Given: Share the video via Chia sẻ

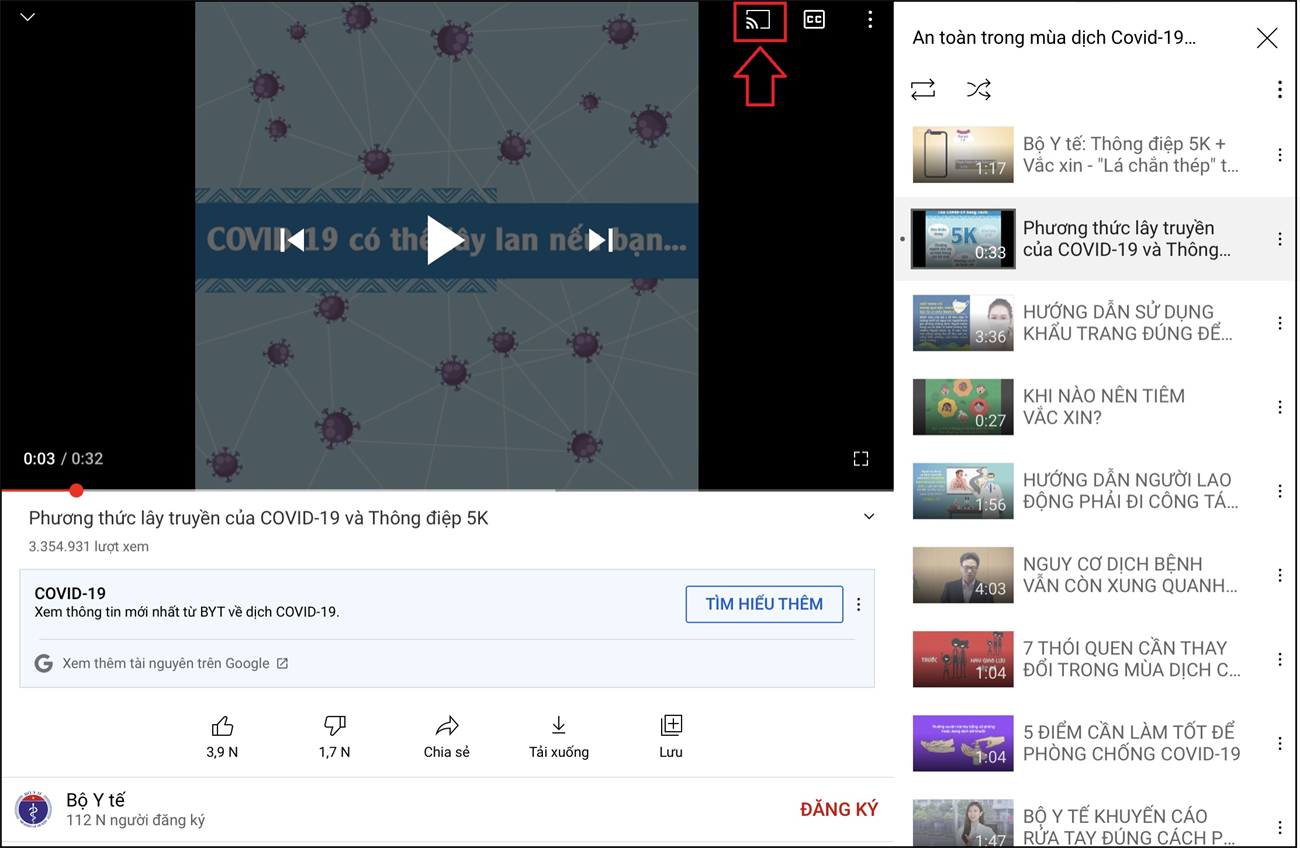Looking at the screenshot, I should [446, 737].
